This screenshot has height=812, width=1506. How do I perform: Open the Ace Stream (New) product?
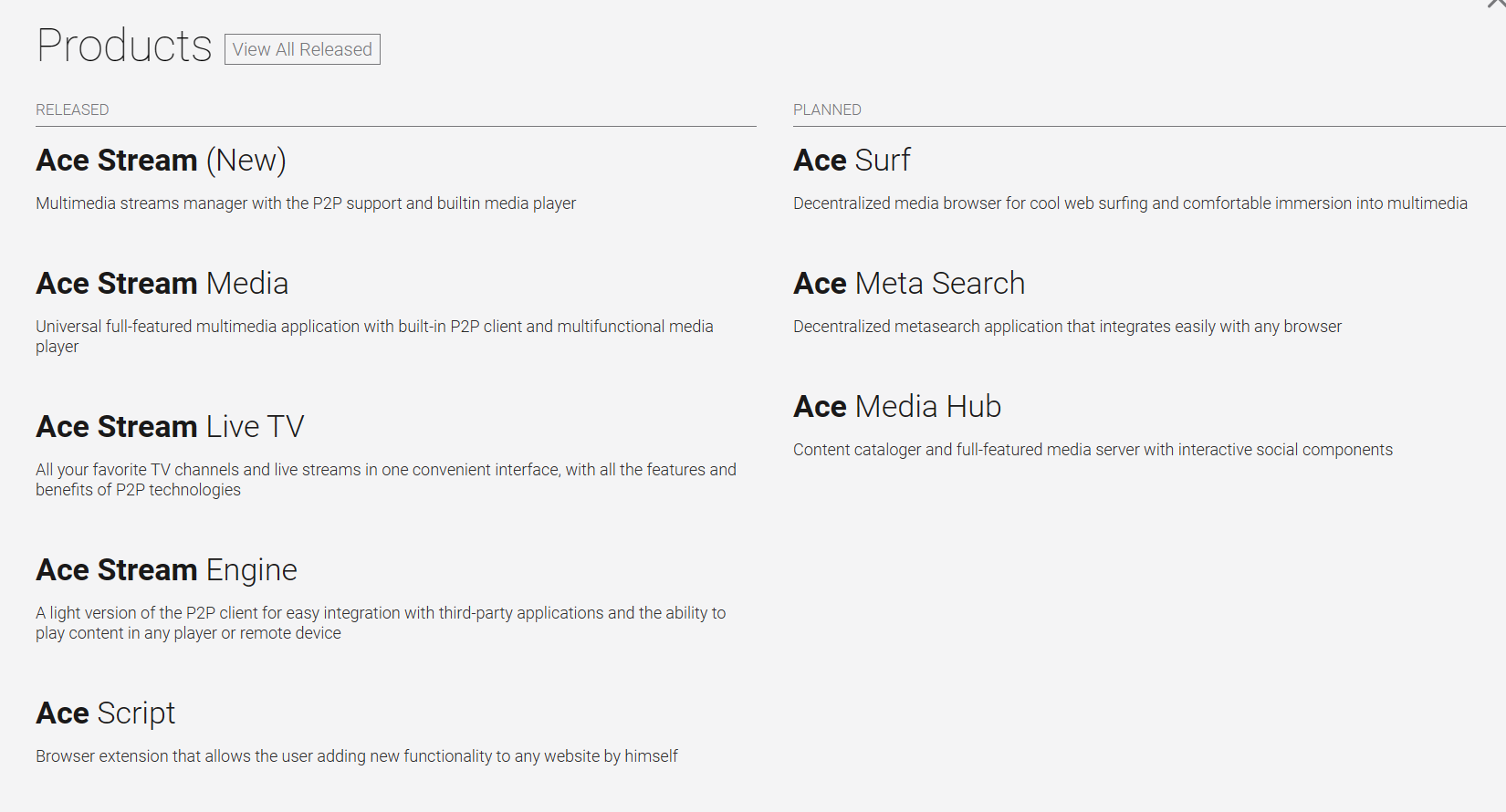point(161,161)
